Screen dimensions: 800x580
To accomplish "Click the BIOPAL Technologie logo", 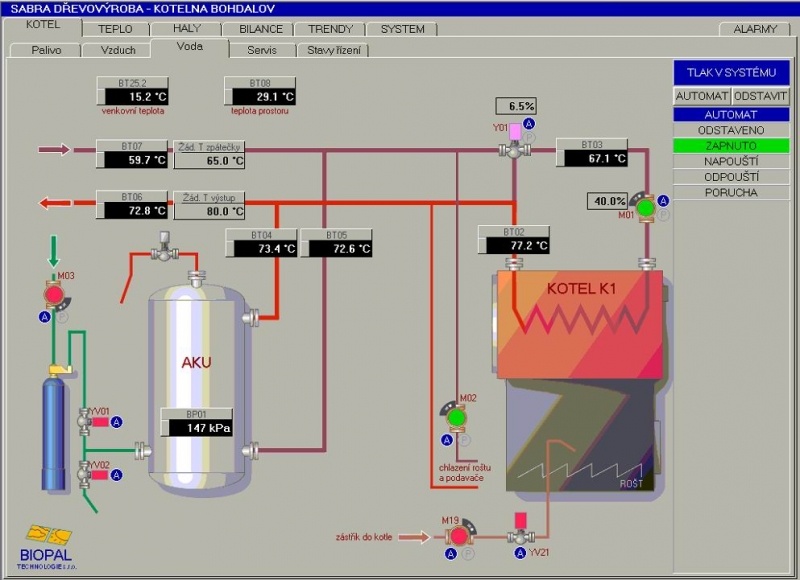I will pyautogui.click(x=46, y=548).
